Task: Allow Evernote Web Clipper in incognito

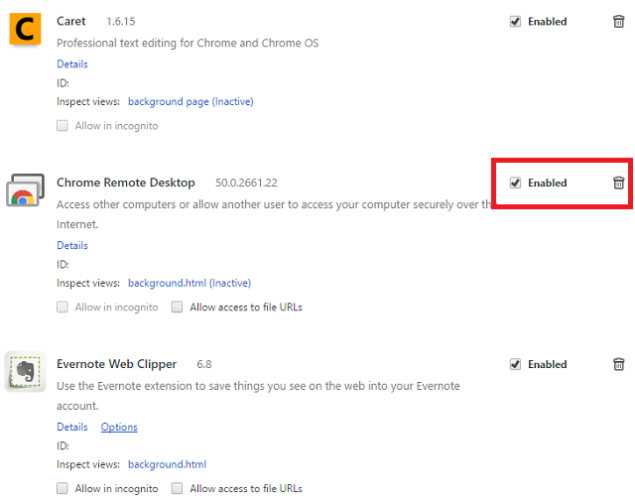Action: [63, 489]
